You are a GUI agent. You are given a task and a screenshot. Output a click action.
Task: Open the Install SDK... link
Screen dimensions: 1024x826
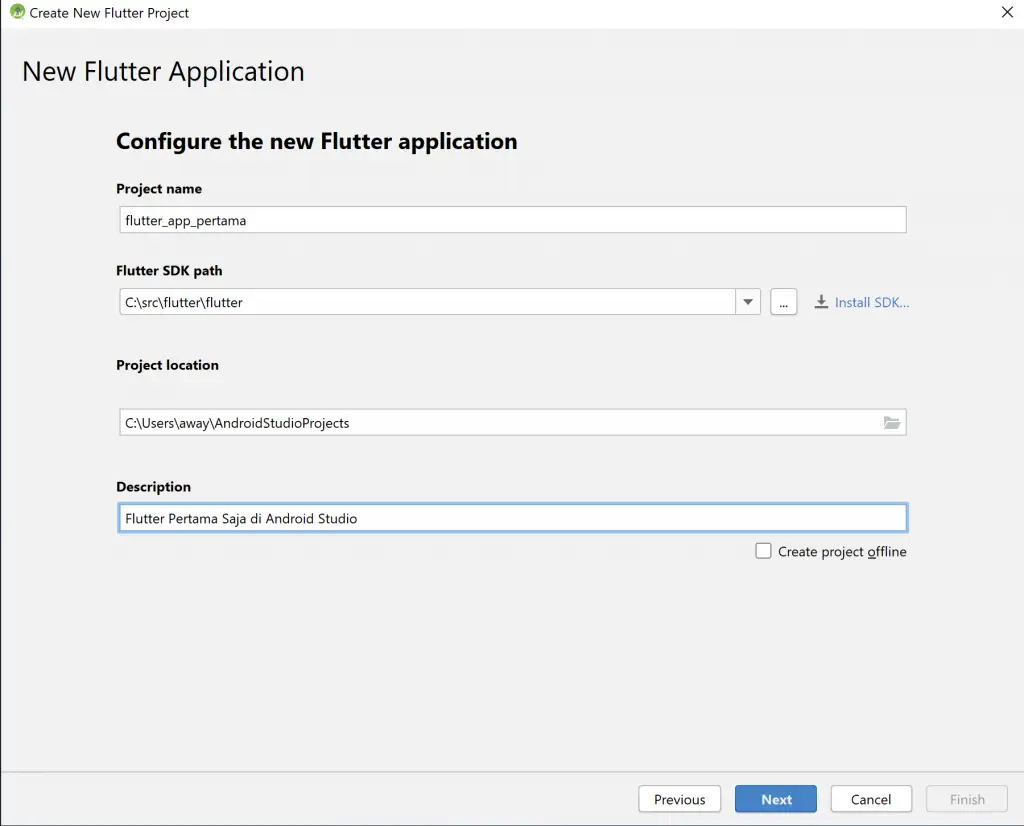(871, 302)
